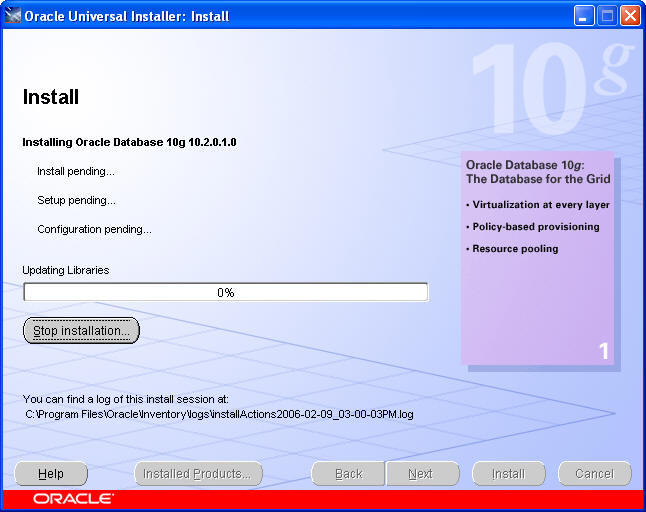Click the Oracle Universal Installer title bar icon
Image resolution: width=646 pixels, height=512 pixels.
(x=12, y=16)
